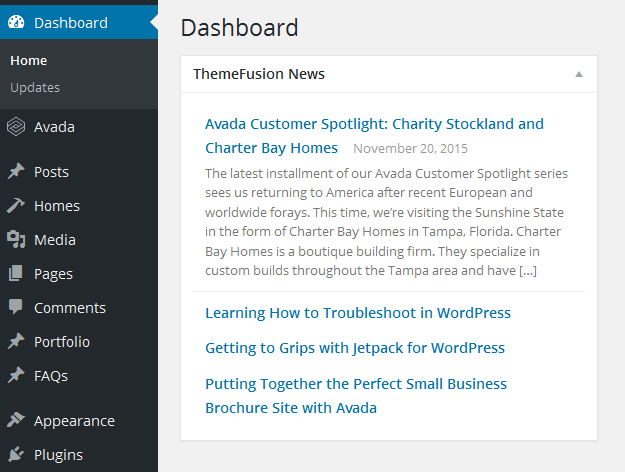
Task: Click the Comments speech bubble icon
Action: (16, 308)
